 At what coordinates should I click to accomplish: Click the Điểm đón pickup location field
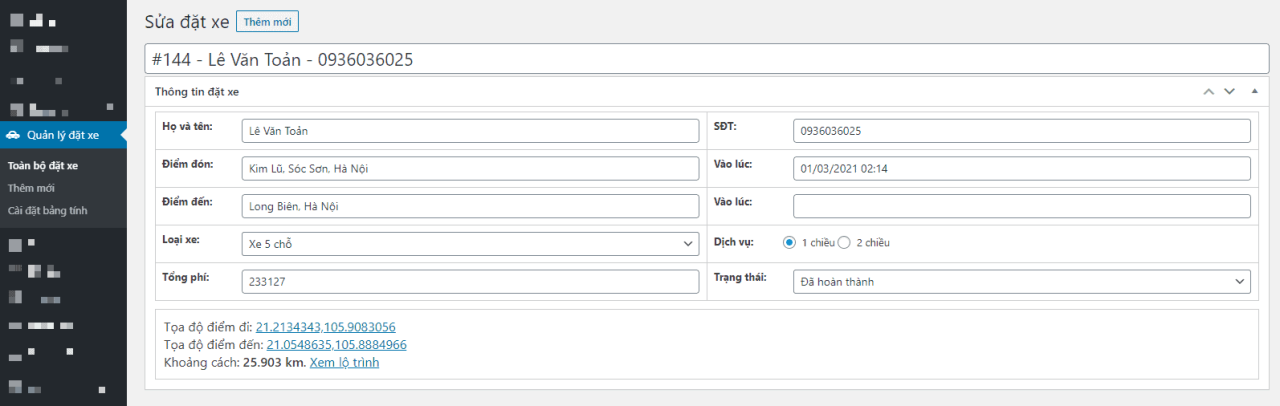pyautogui.click(x=470, y=168)
